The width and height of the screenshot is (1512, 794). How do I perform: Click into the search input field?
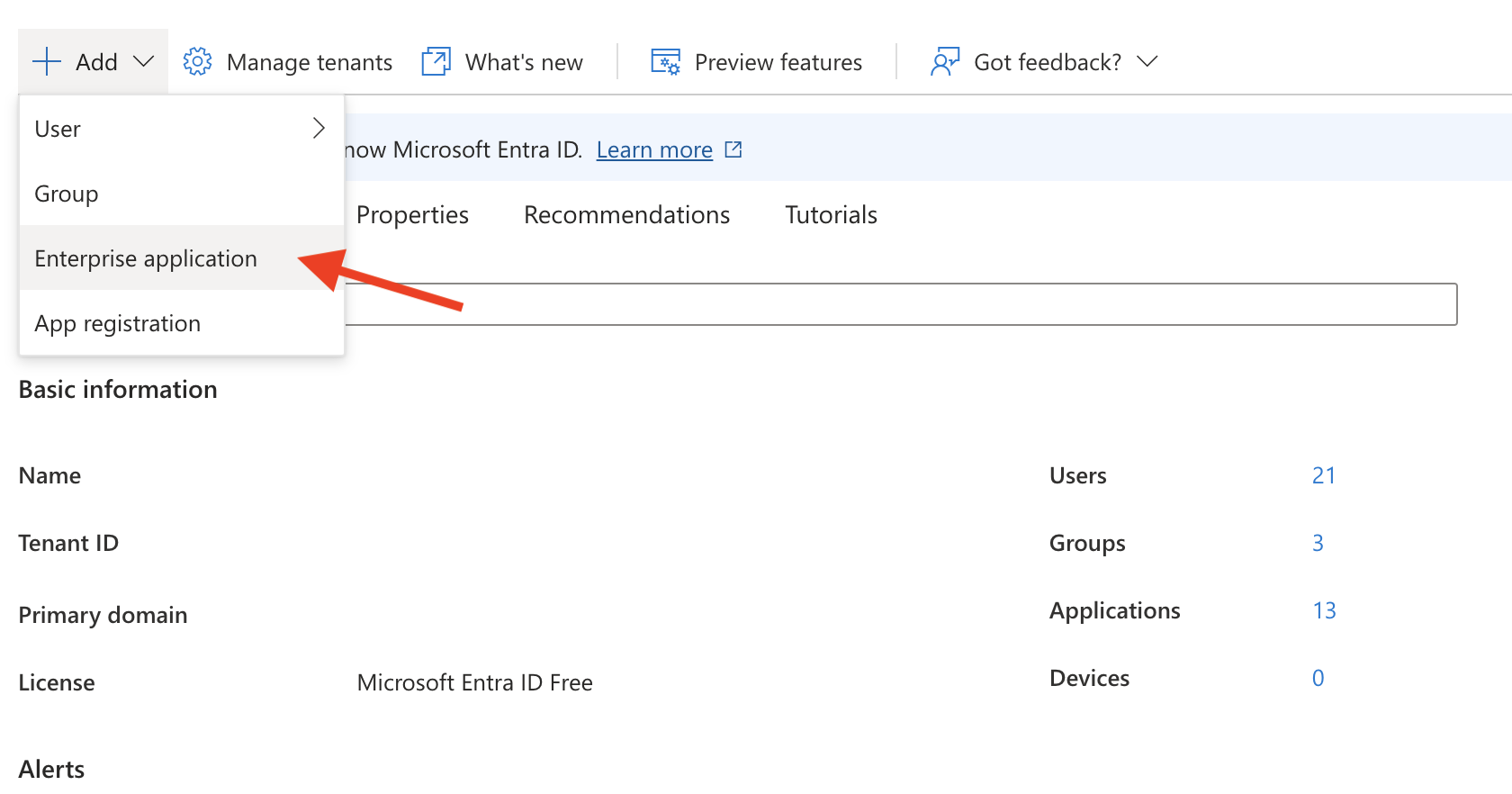[900, 304]
